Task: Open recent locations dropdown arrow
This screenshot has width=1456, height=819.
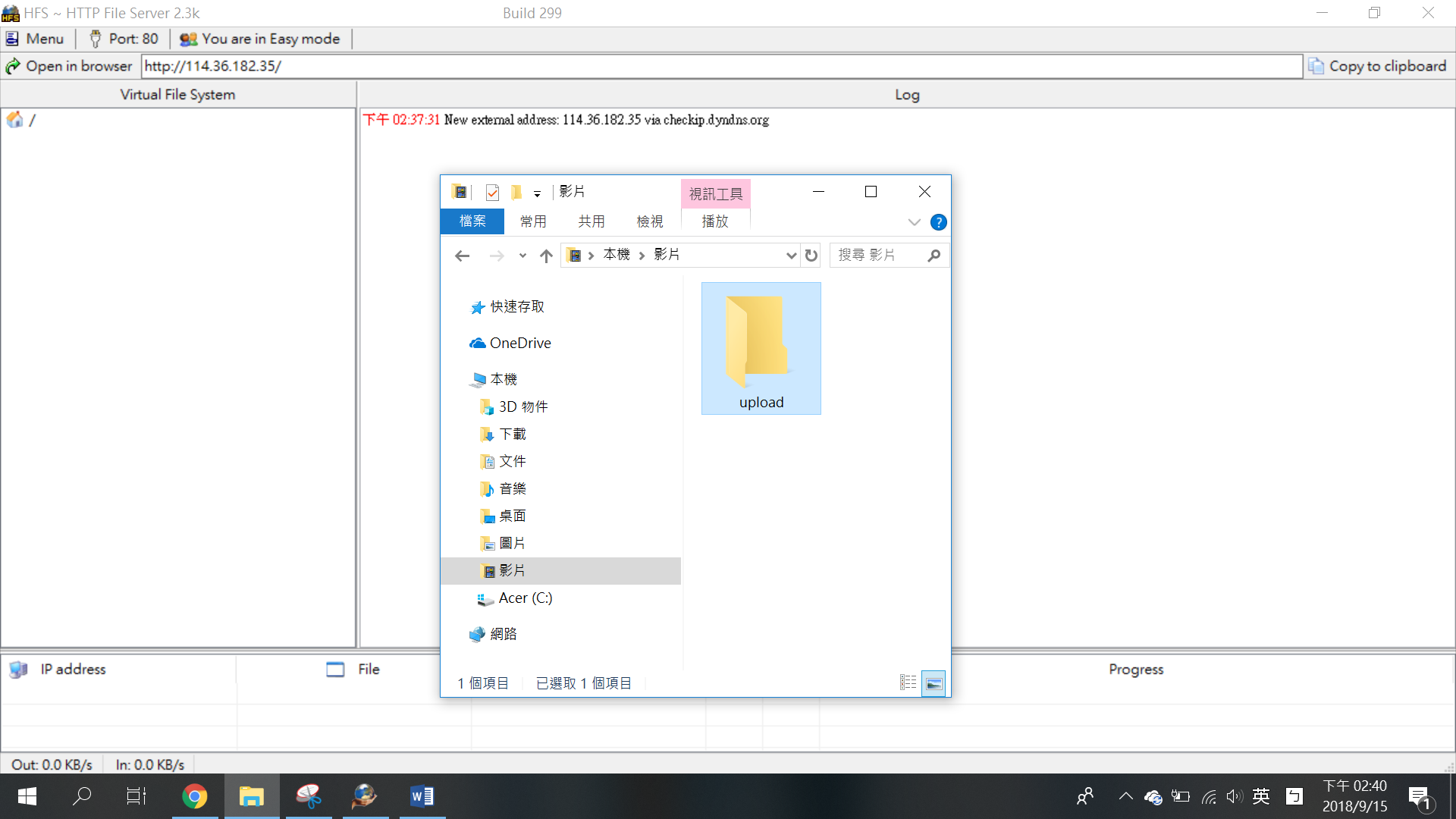Action: coord(522,256)
